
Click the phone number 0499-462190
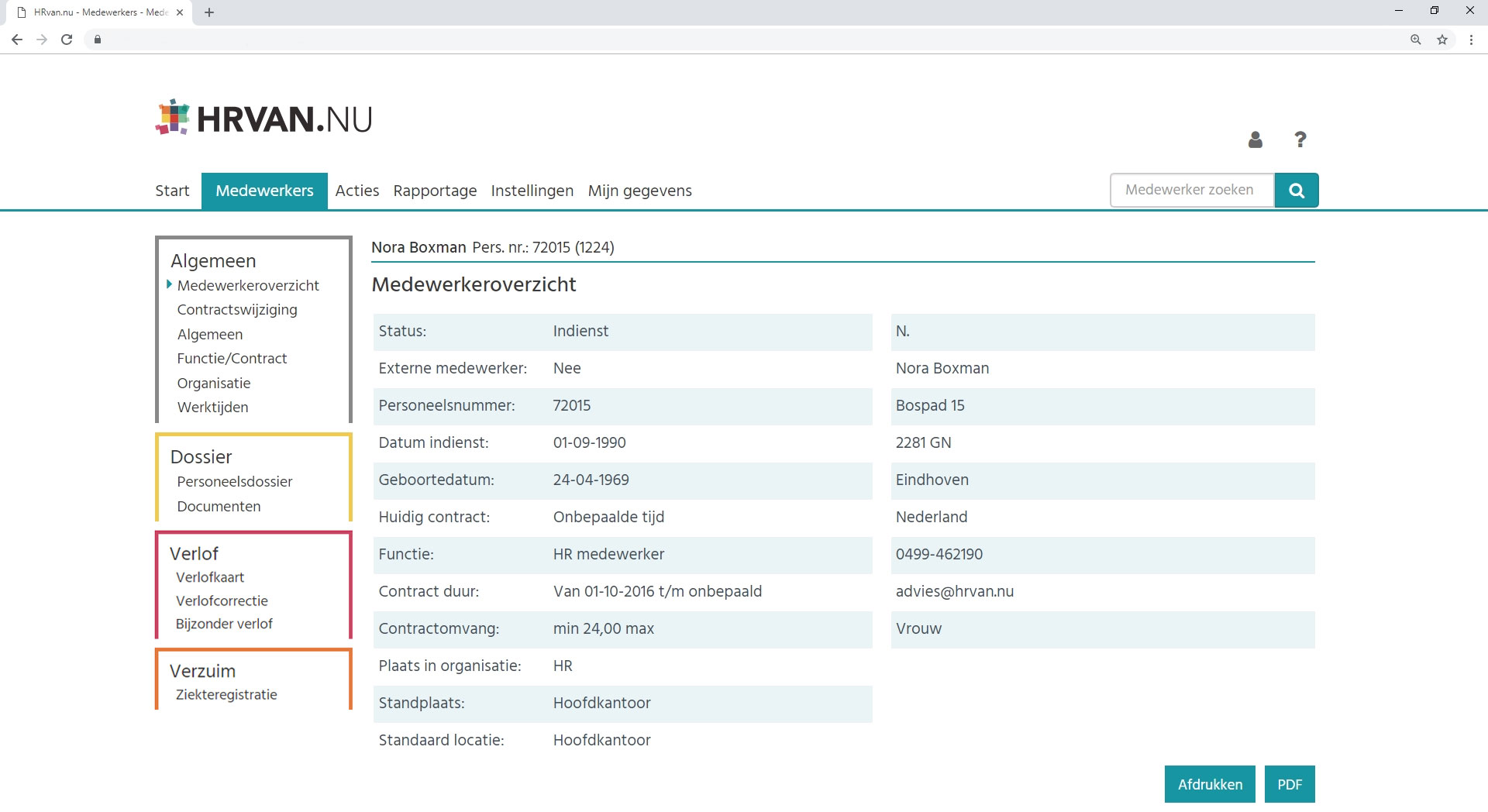(x=939, y=555)
